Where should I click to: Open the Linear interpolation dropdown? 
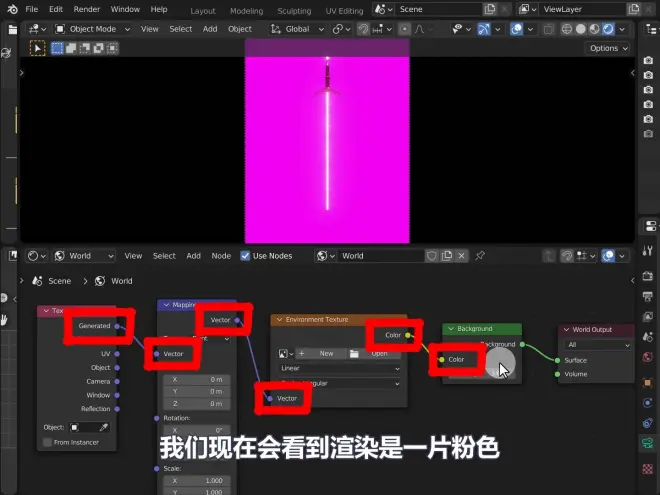(x=339, y=368)
